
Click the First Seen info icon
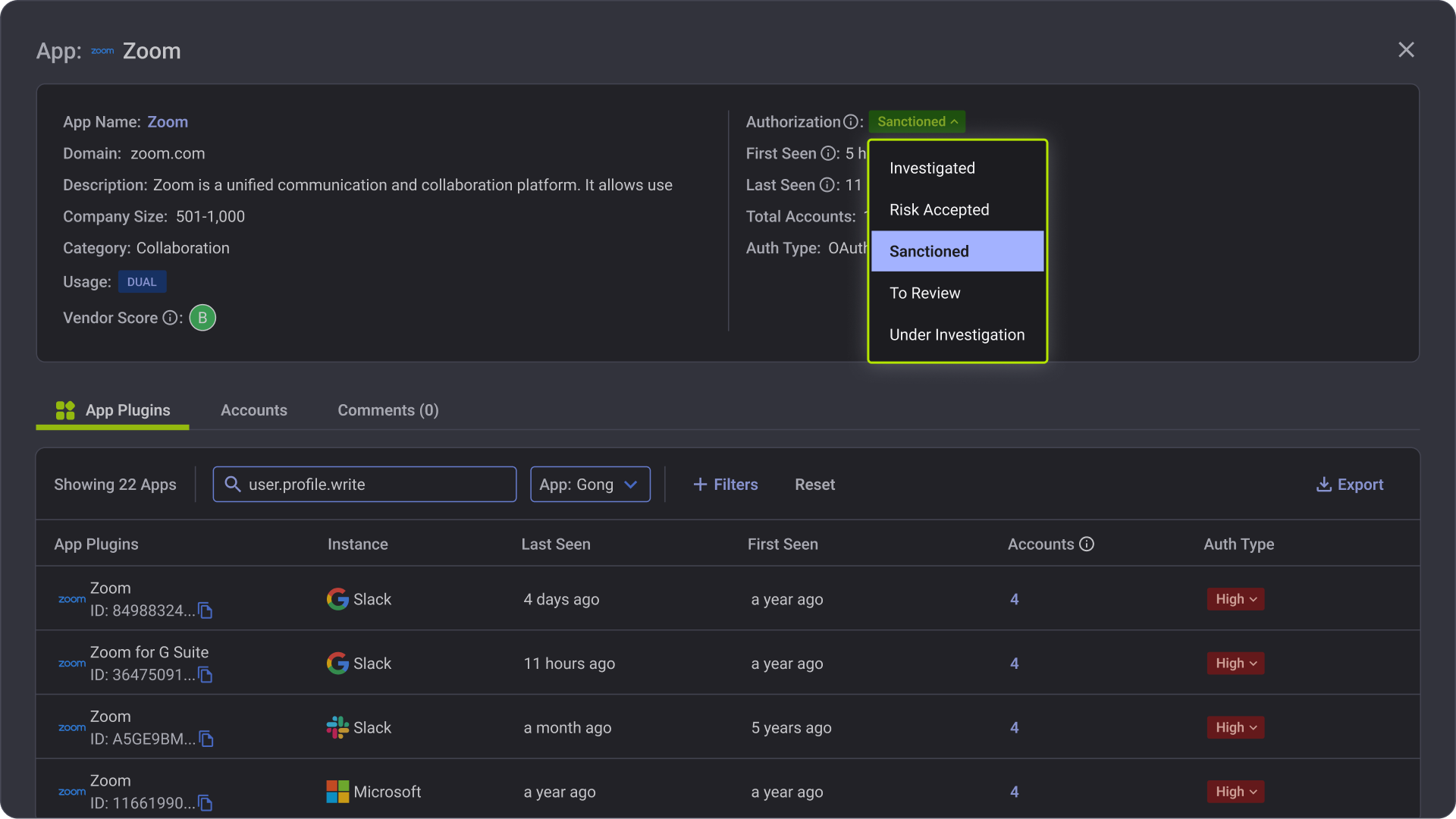coord(828,154)
